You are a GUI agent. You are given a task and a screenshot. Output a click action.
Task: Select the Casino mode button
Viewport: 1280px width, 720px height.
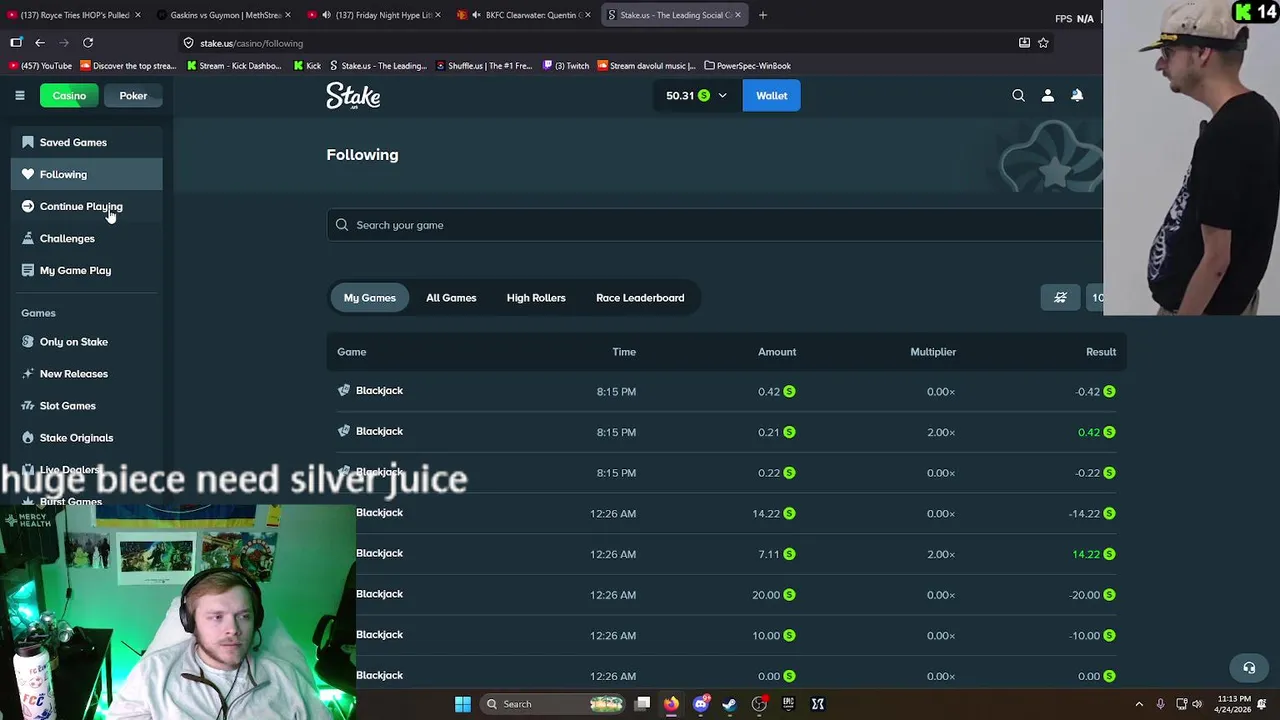69,96
